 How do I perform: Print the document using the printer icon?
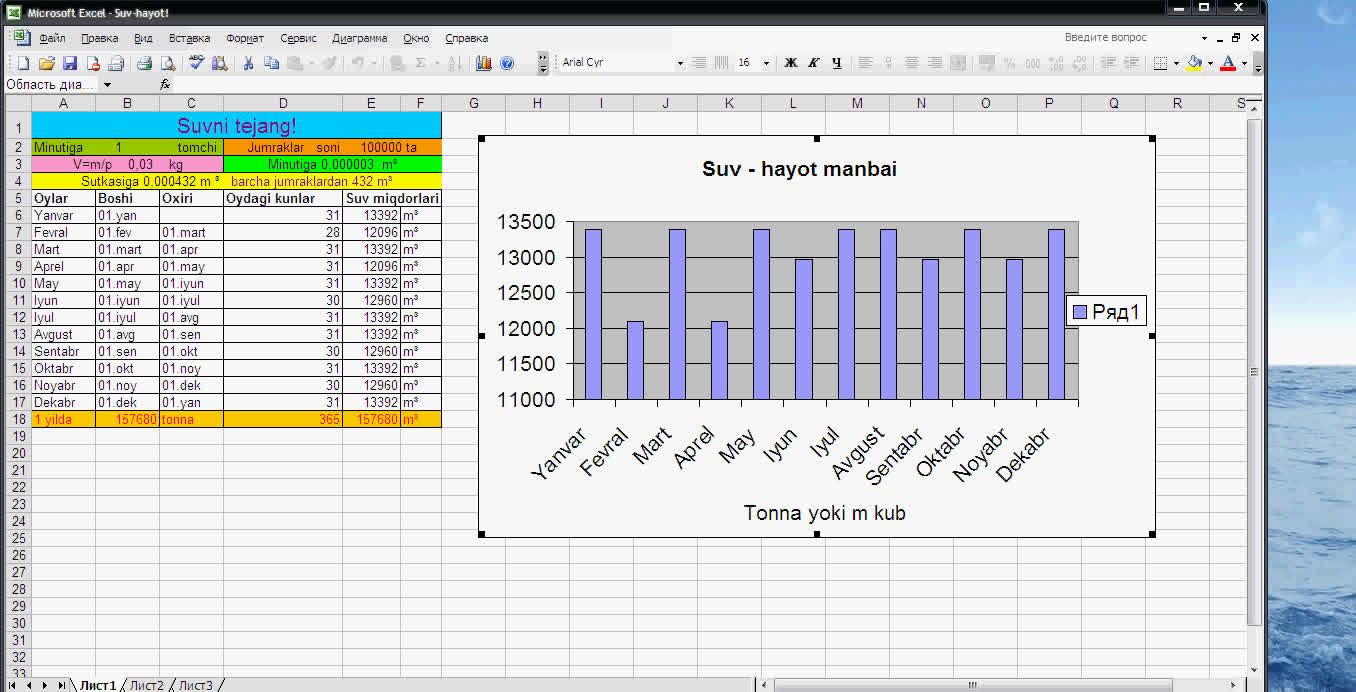click(144, 63)
